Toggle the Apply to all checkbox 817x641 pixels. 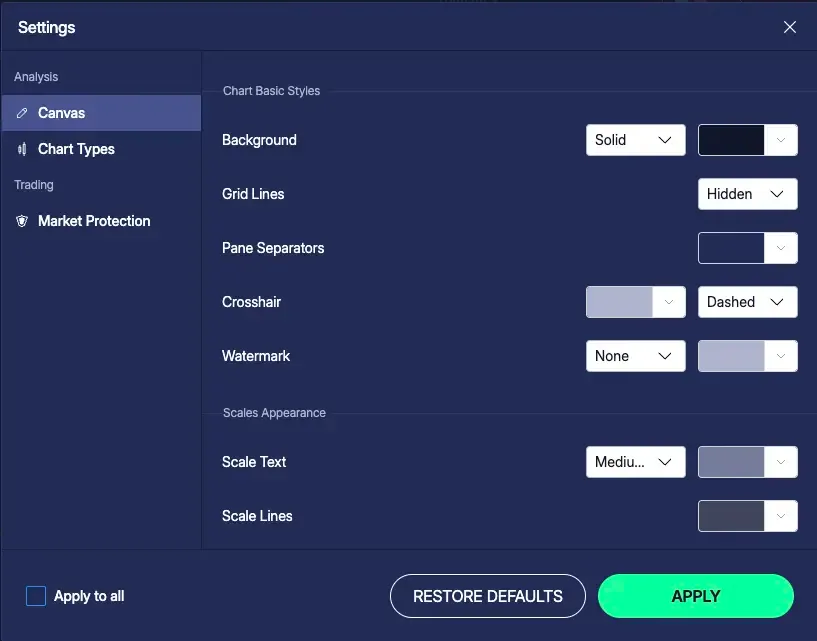point(36,596)
